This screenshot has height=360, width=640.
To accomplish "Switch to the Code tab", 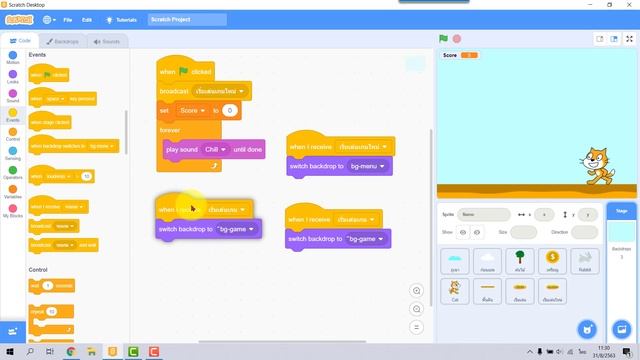I will tap(20, 41).
